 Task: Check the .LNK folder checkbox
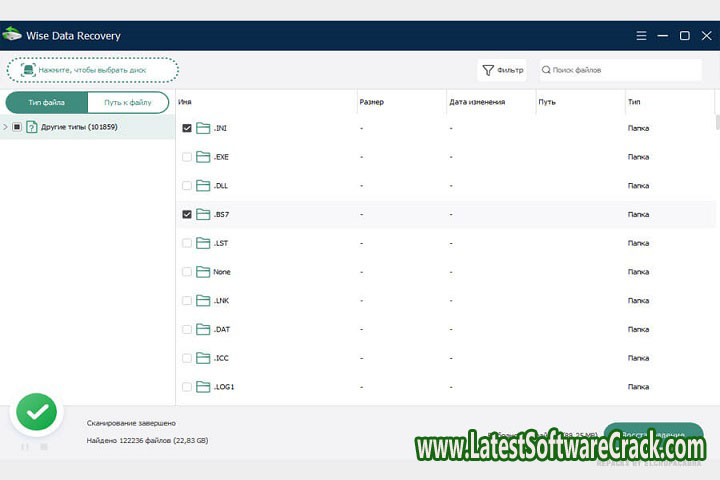pos(187,300)
